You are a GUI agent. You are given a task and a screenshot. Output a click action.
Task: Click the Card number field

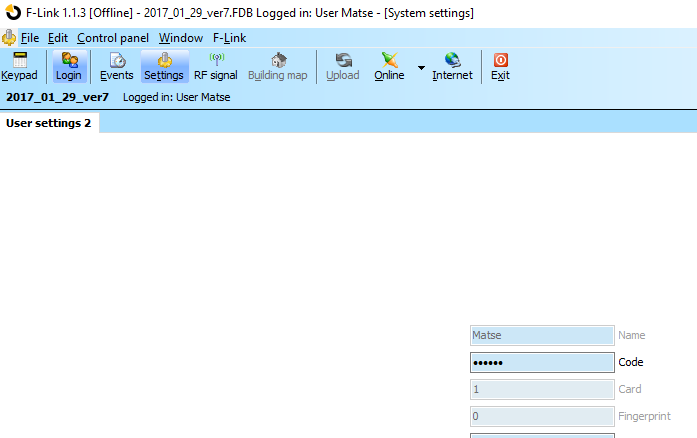click(541, 390)
